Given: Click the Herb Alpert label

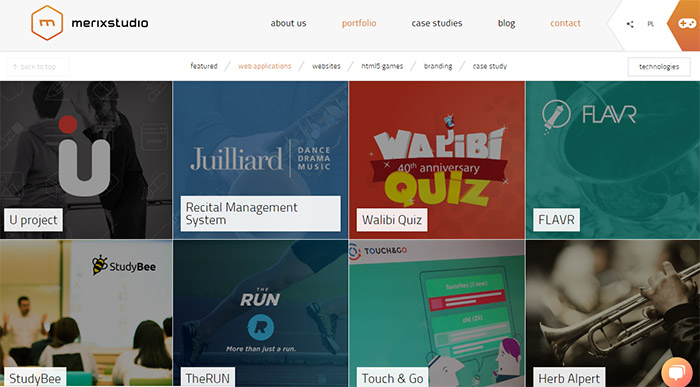Looking at the screenshot, I should click(569, 378).
